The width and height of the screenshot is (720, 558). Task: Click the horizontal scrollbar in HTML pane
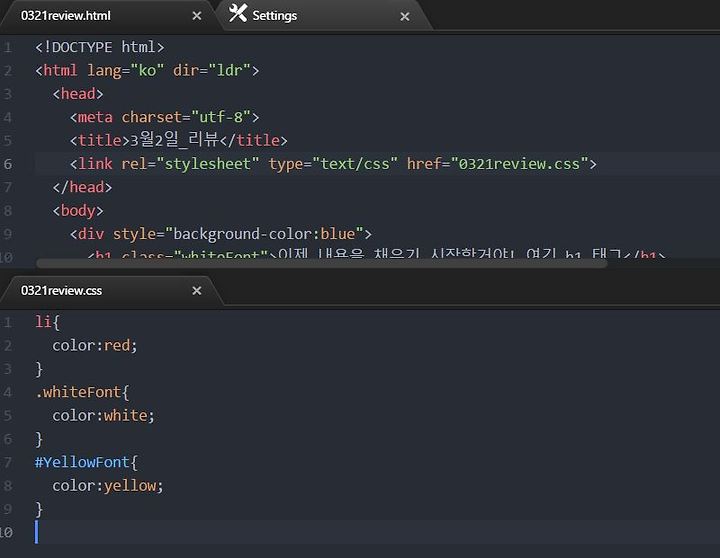321,263
